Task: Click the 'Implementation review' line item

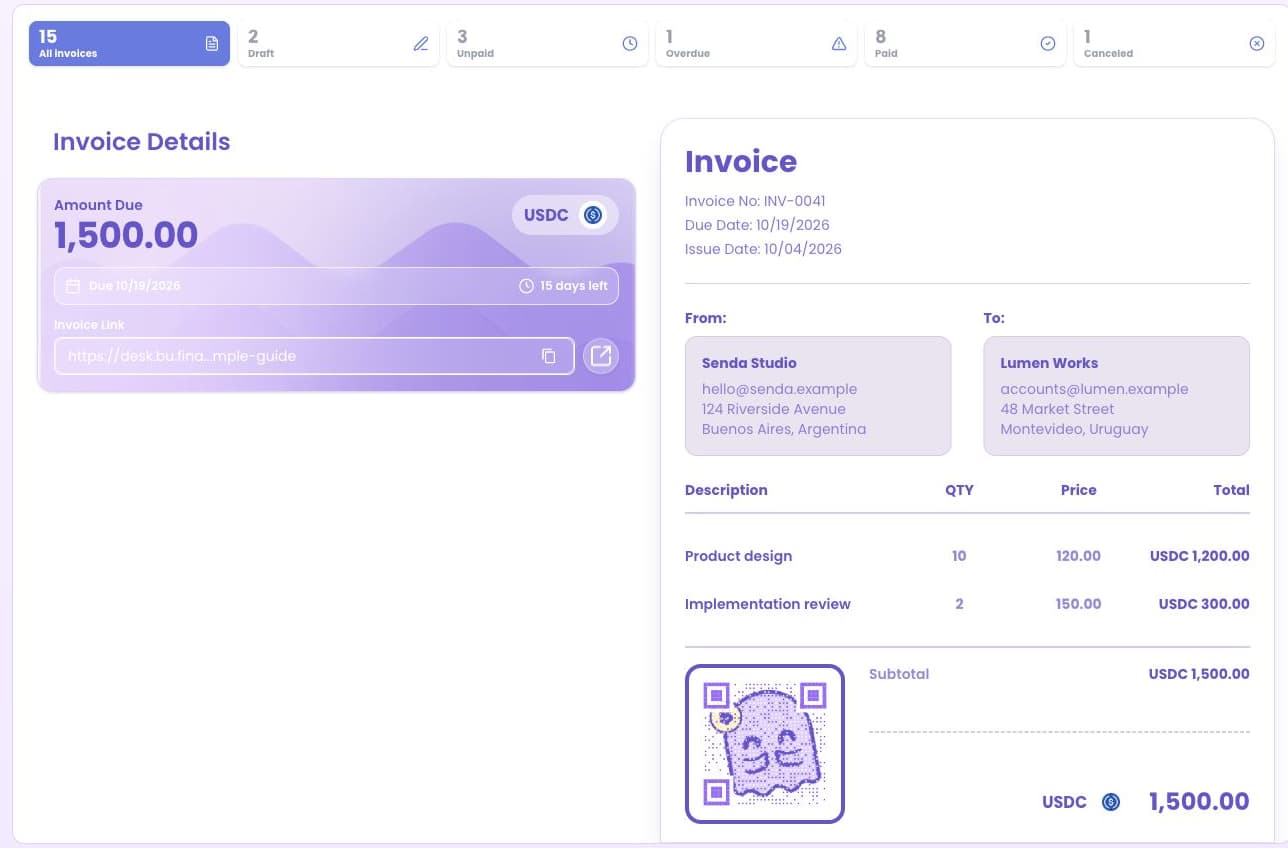Action: click(x=768, y=604)
